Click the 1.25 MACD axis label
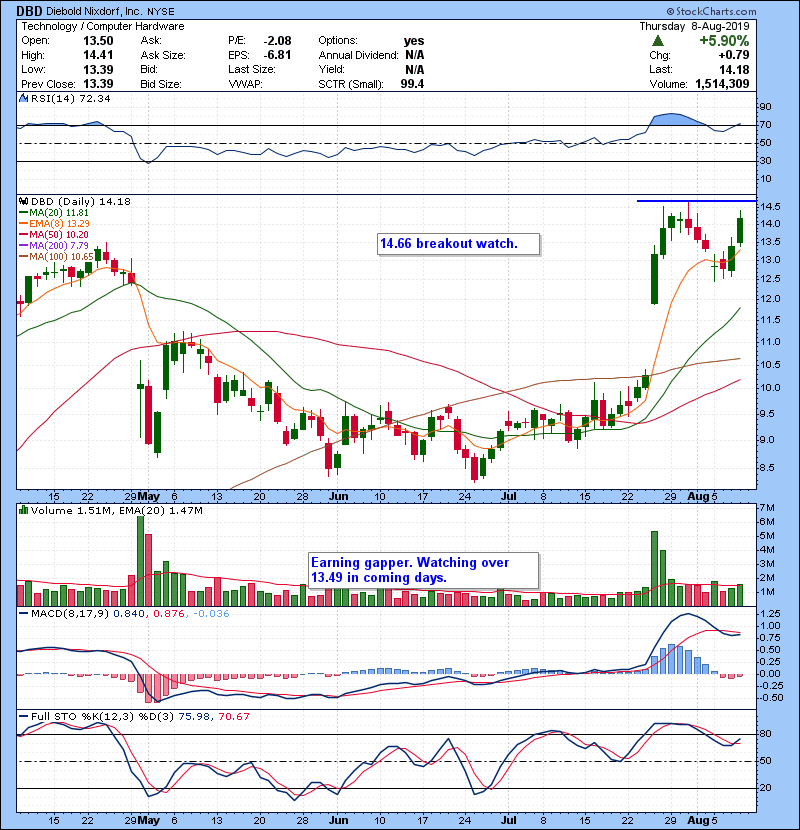 (770, 614)
